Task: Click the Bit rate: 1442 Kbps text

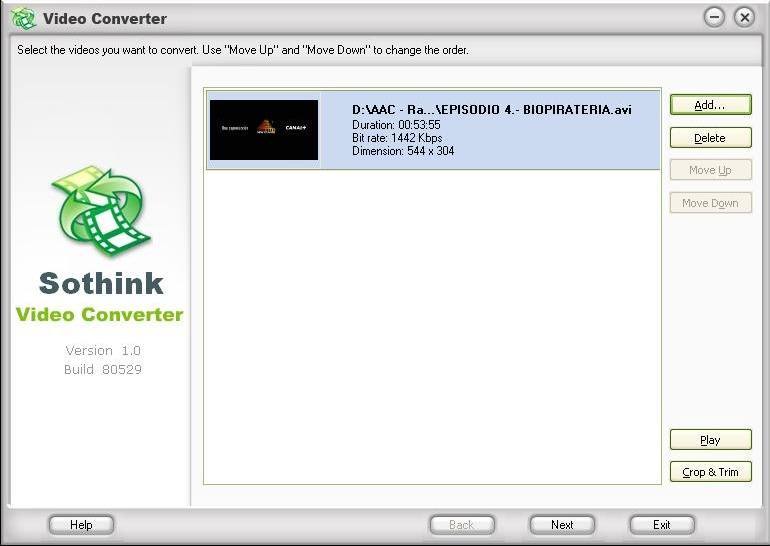Action: point(397,138)
